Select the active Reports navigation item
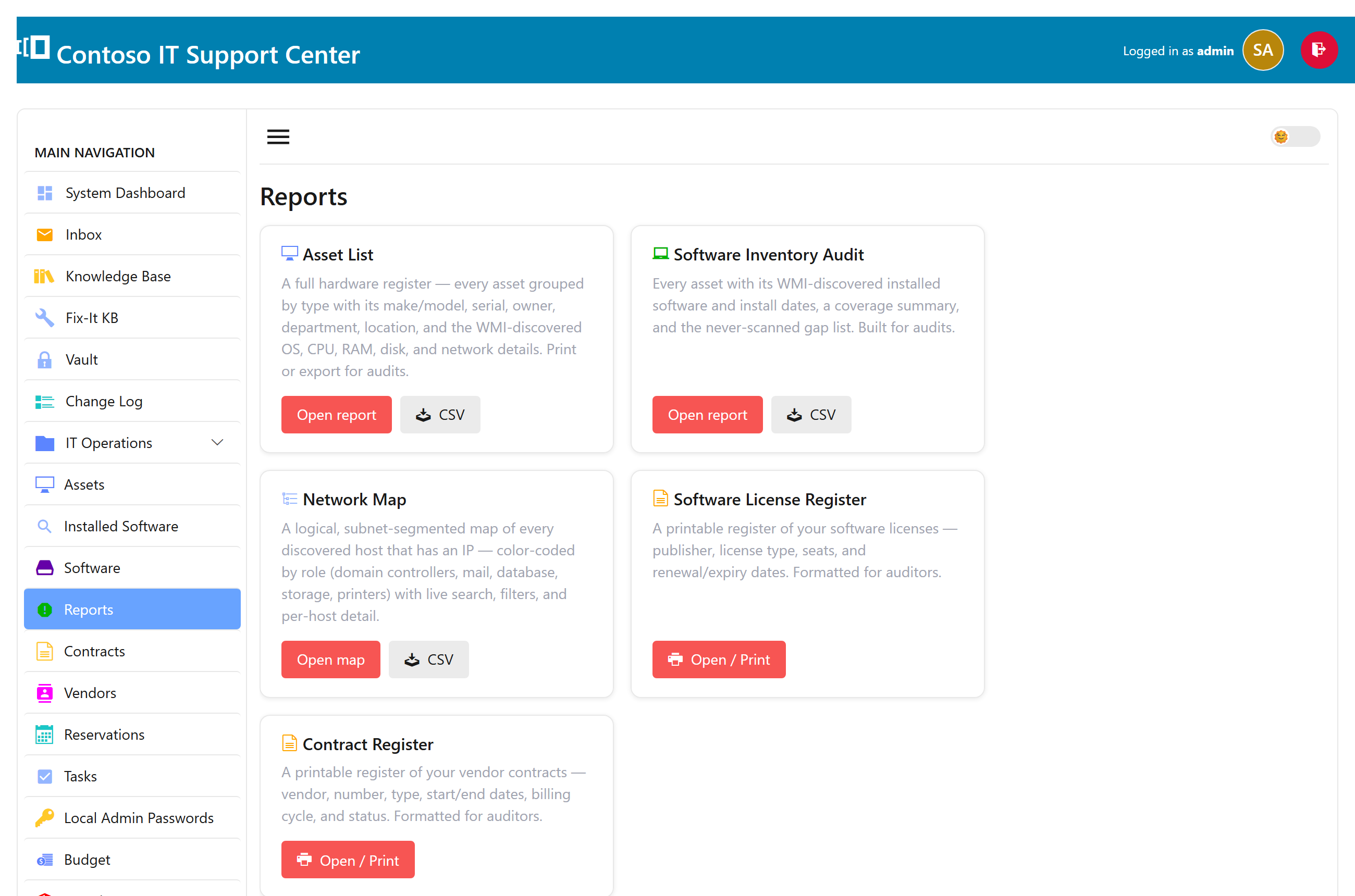The image size is (1355, 896). [132, 609]
